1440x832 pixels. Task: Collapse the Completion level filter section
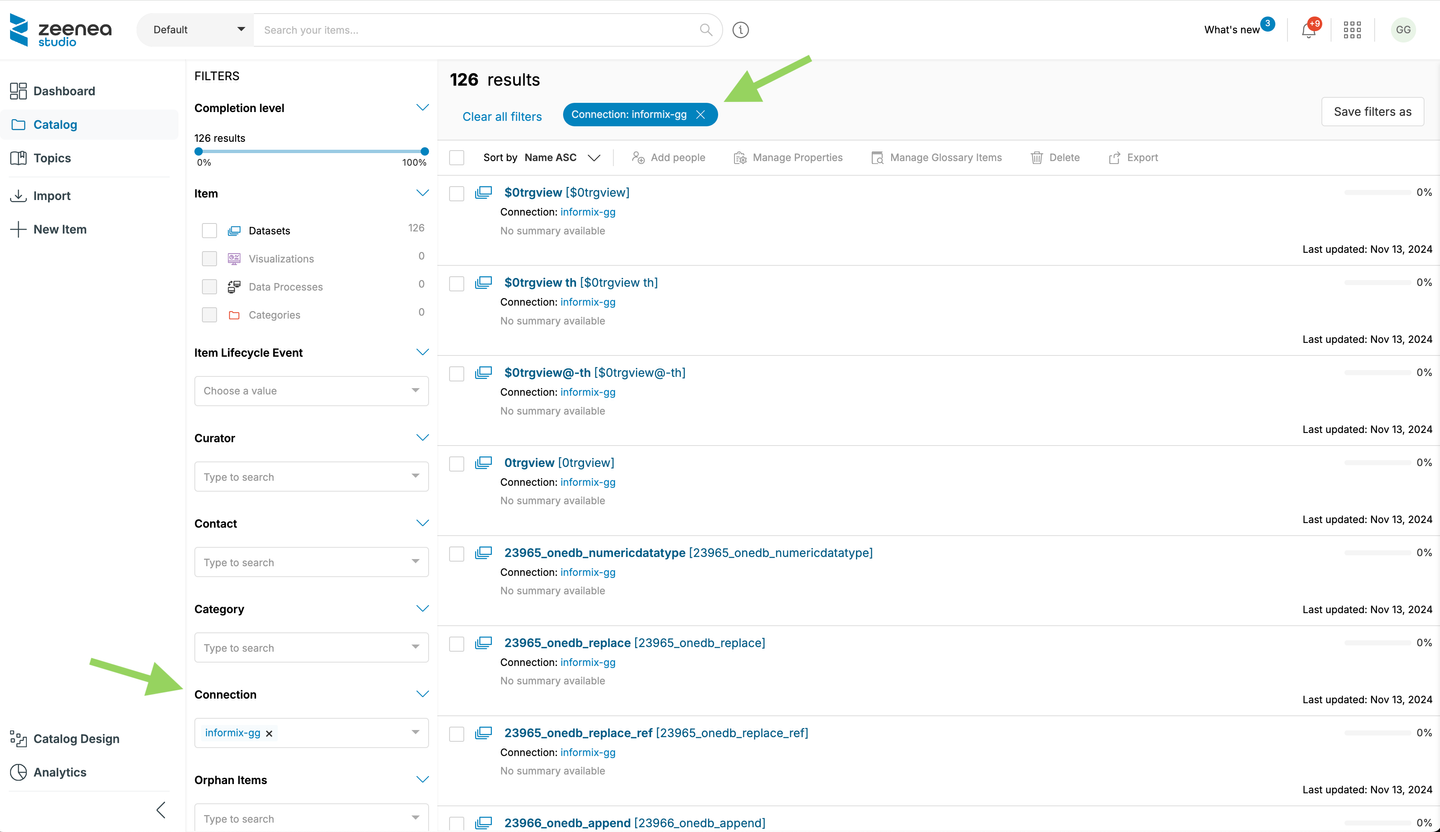click(x=422, y=108)
